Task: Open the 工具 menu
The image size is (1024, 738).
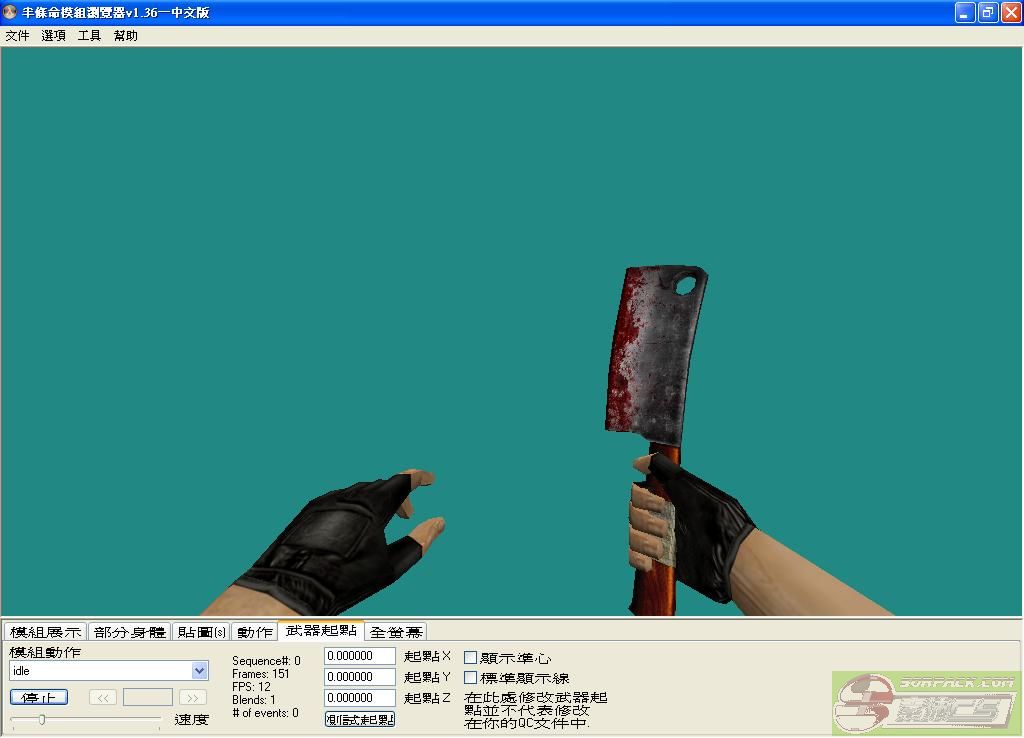Action: click(x=89, y=36)
